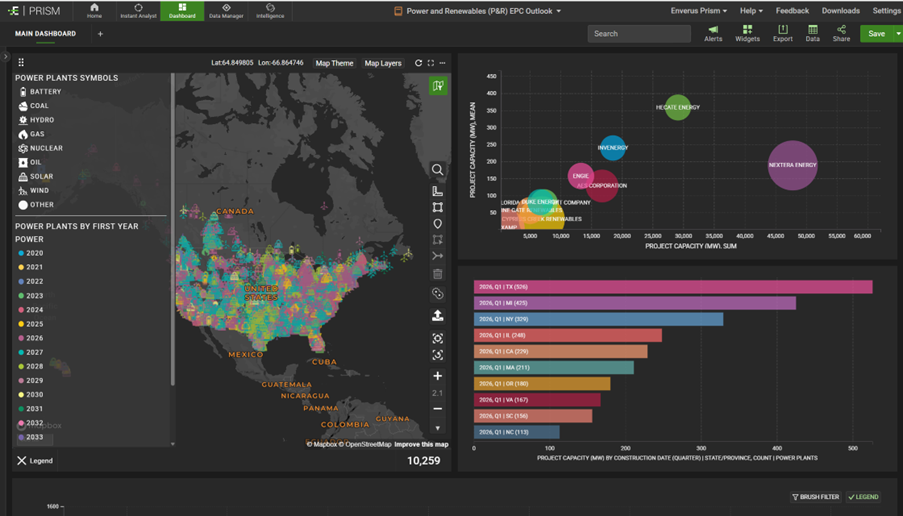The height and width of the screenshot is (516, 903).
Task: Click the 2020 color dot in the legend
Action: click(x=21, y=254)
